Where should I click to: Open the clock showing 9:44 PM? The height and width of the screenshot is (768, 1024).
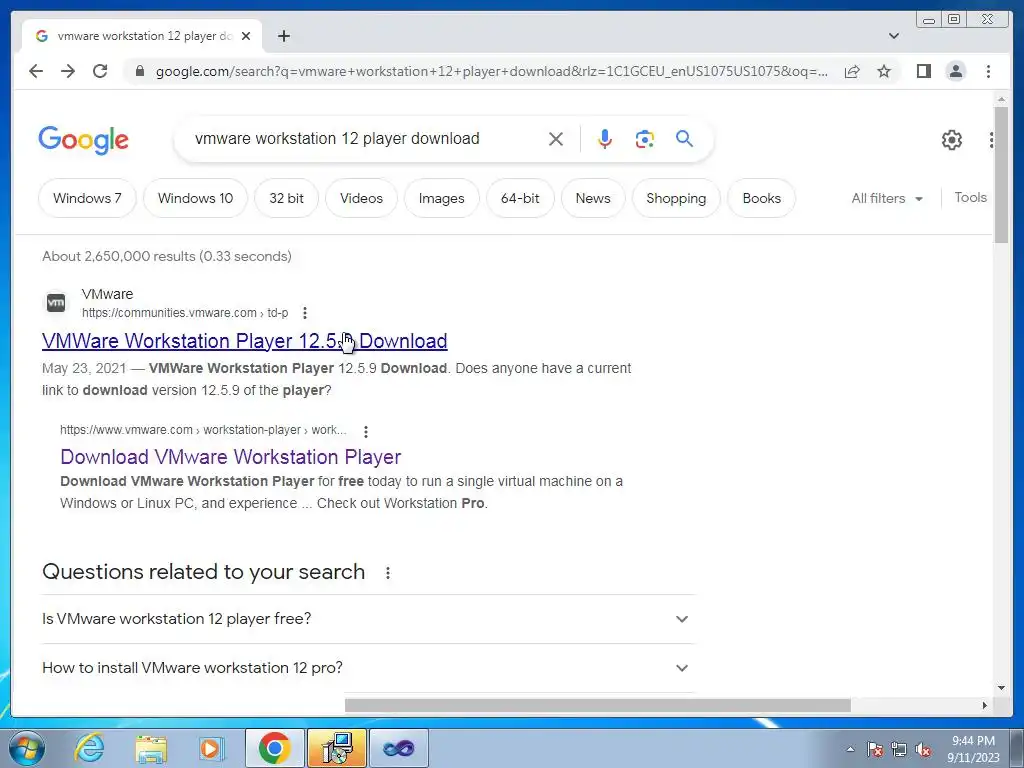pyautogui.click(x=973, y=749)
